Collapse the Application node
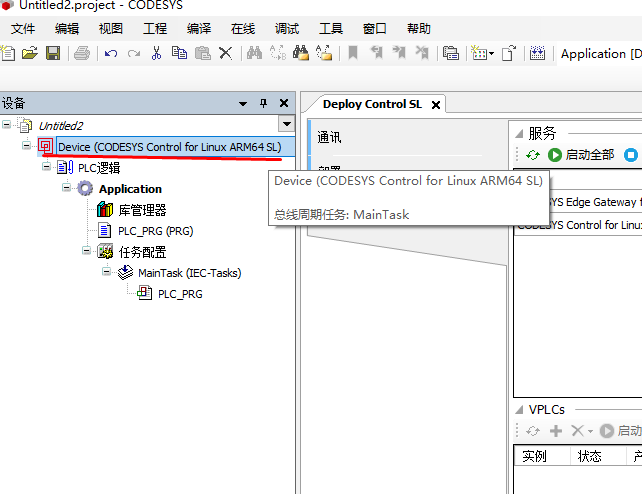Image resolution: width=642 pixels, height=494 pixels. click(x=66, y=187)
